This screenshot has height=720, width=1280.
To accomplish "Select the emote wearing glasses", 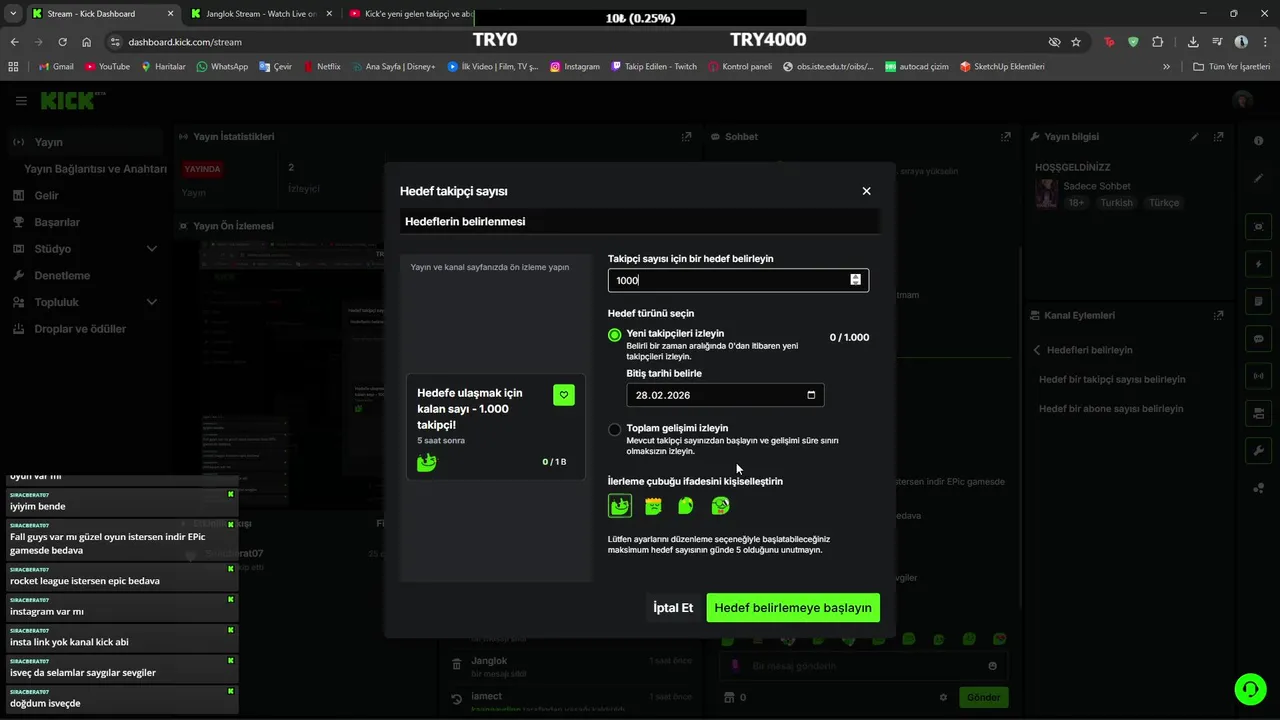I will pos(720,506).
